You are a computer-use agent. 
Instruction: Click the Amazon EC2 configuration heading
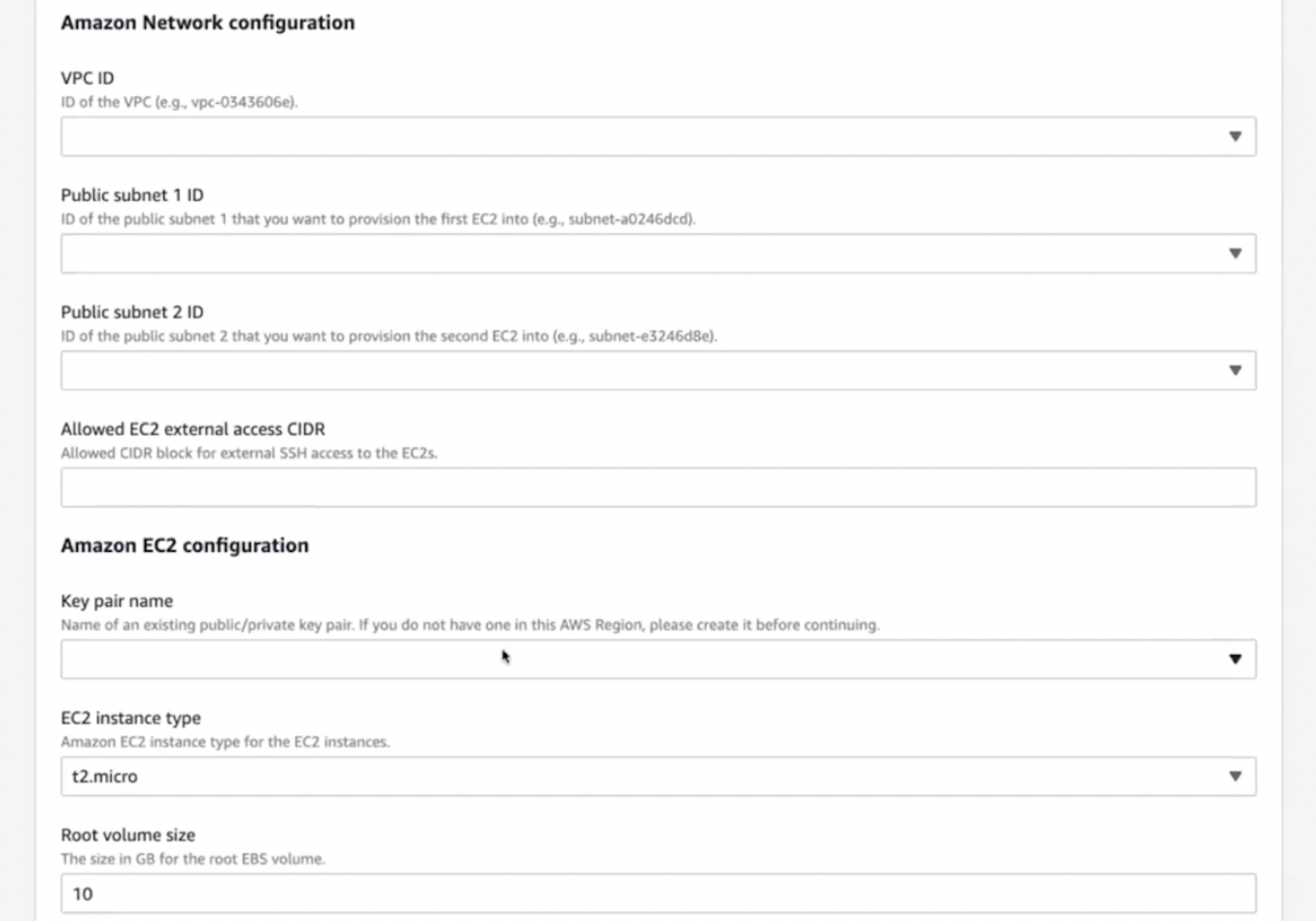coord(185,545)
